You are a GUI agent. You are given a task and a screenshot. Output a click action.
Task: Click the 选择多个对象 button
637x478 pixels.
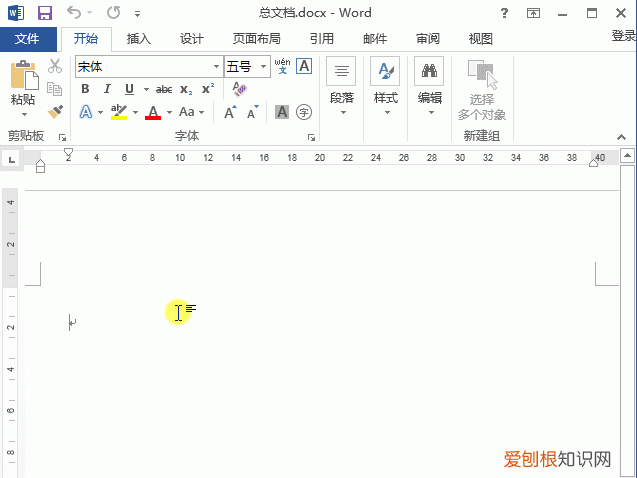click(482, 90)
